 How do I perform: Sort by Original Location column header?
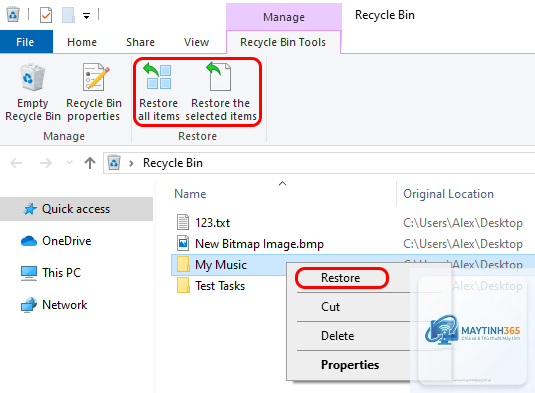click(448, 194)
